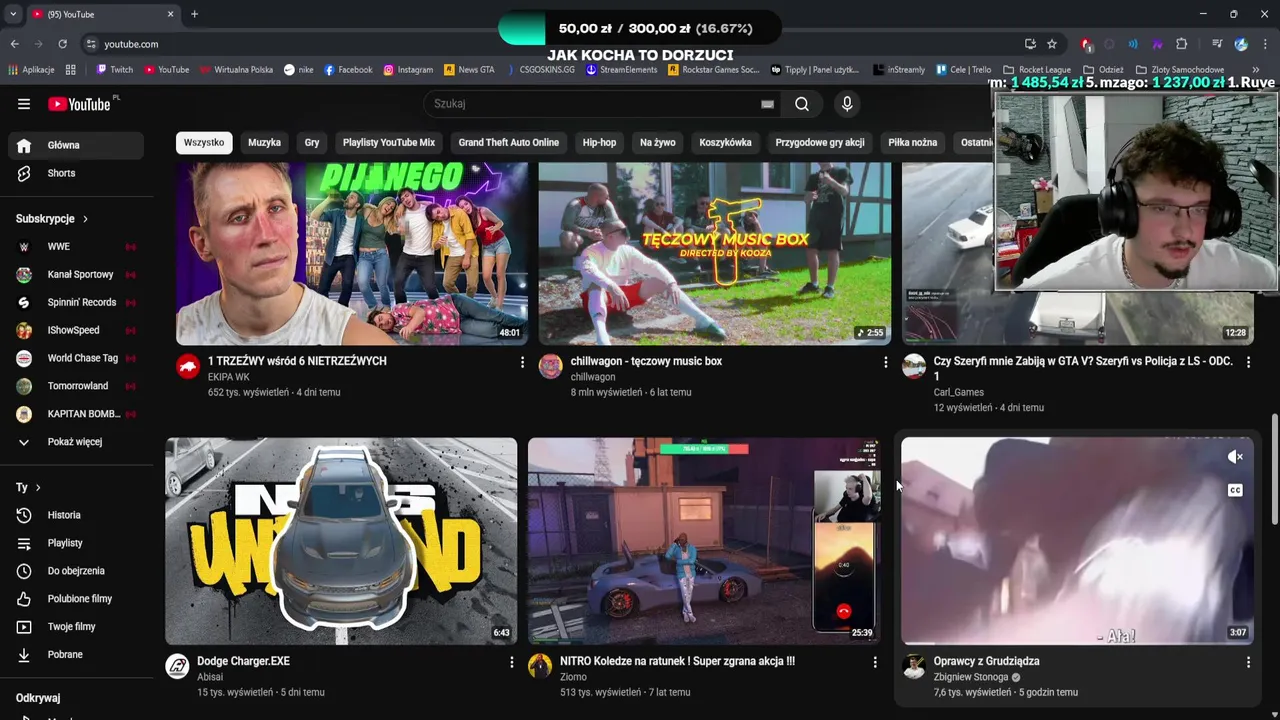Select the Gry filter chip
1280x720 pixels.
point(312,142)
